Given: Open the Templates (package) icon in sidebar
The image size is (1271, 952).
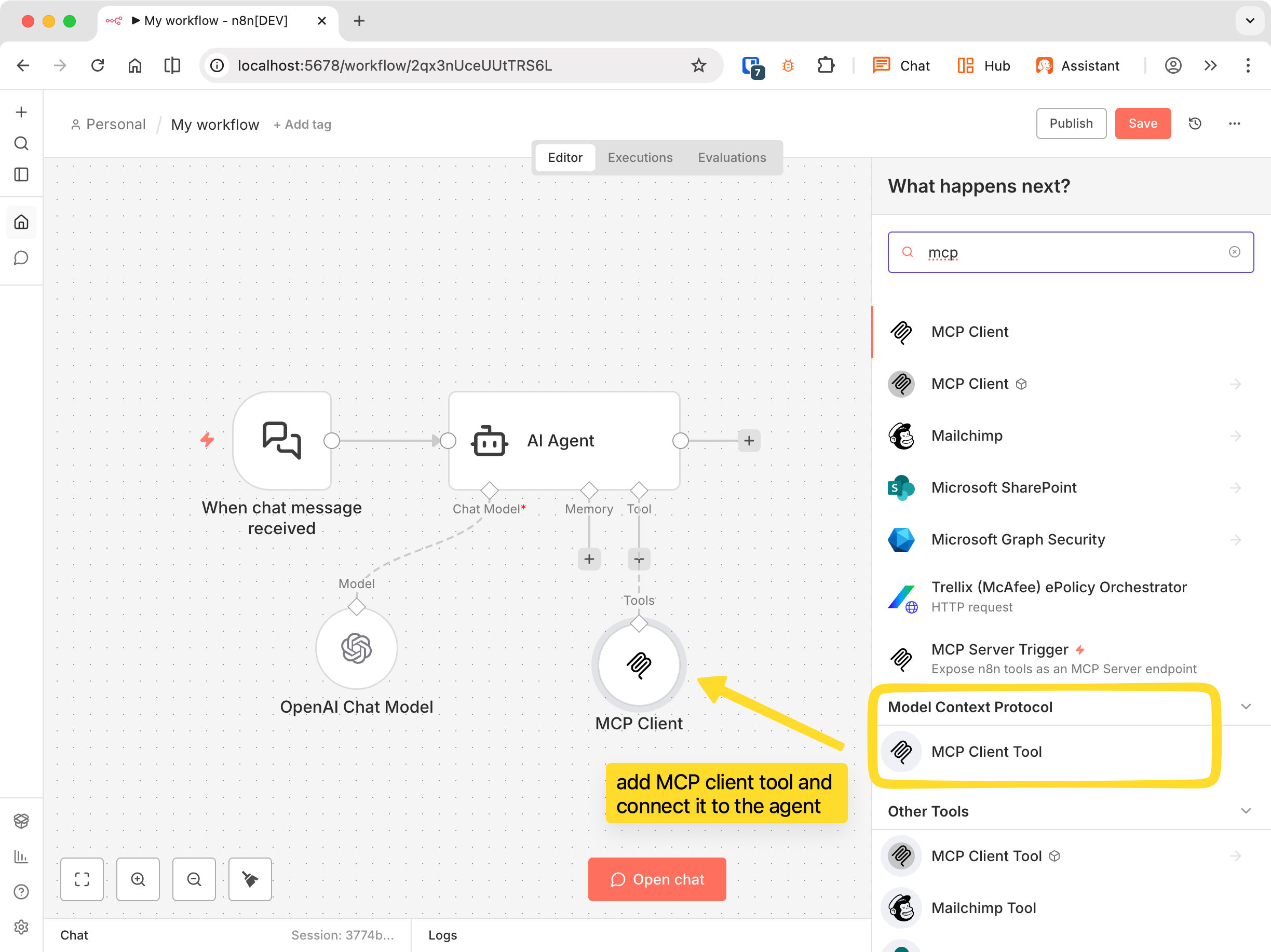Looking at the screenshot, I should point(21,821).
